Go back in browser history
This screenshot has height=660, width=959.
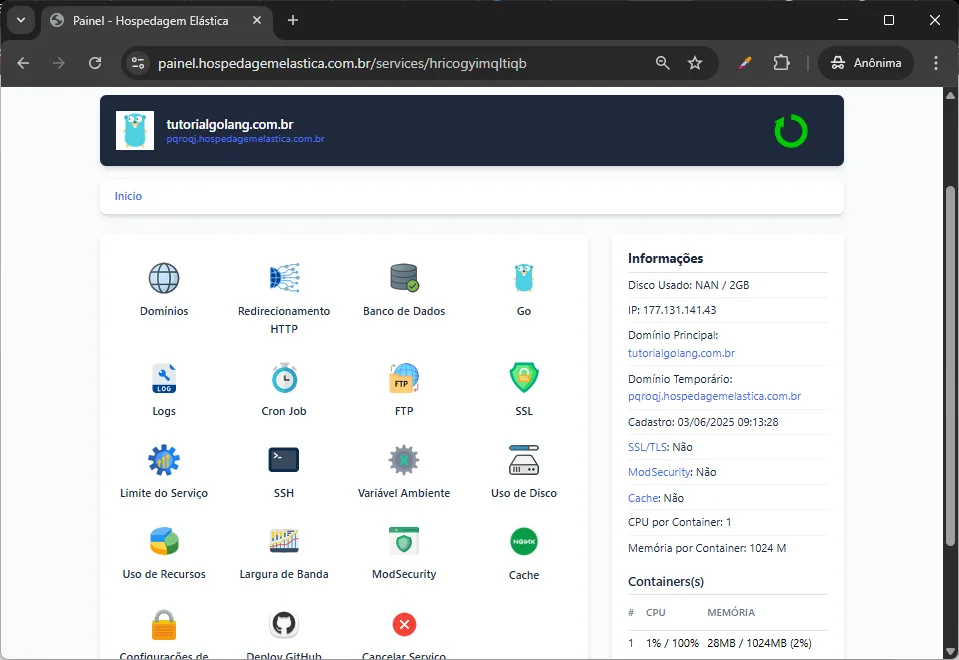pyautogui.click(x=23, y=63)
